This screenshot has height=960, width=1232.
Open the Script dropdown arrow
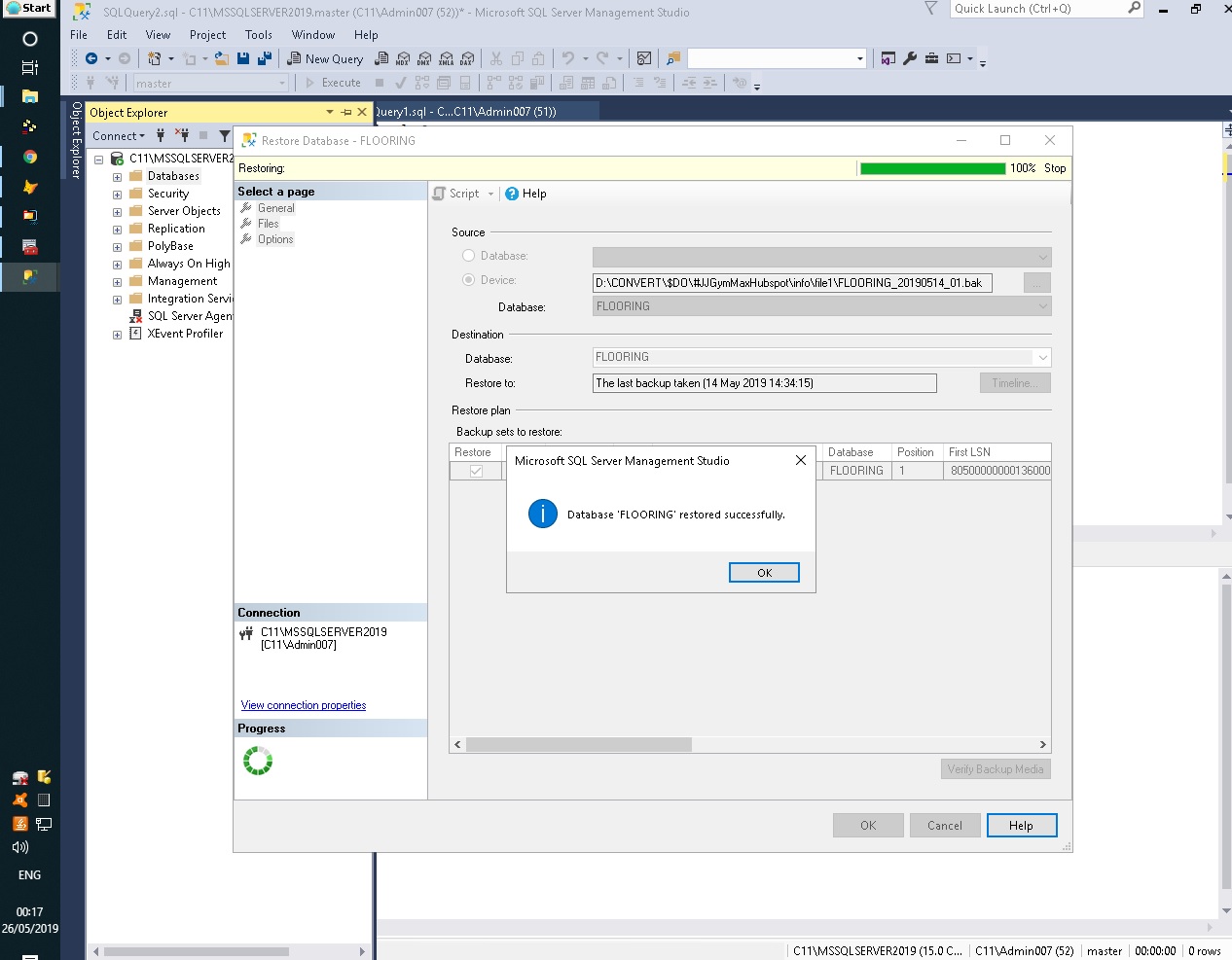pos(490,194)
